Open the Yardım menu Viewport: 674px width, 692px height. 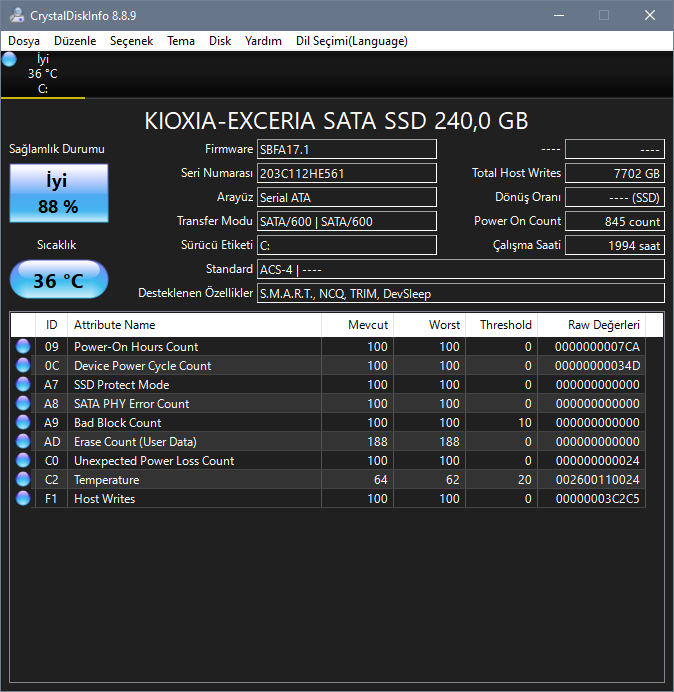coord(263,41)
